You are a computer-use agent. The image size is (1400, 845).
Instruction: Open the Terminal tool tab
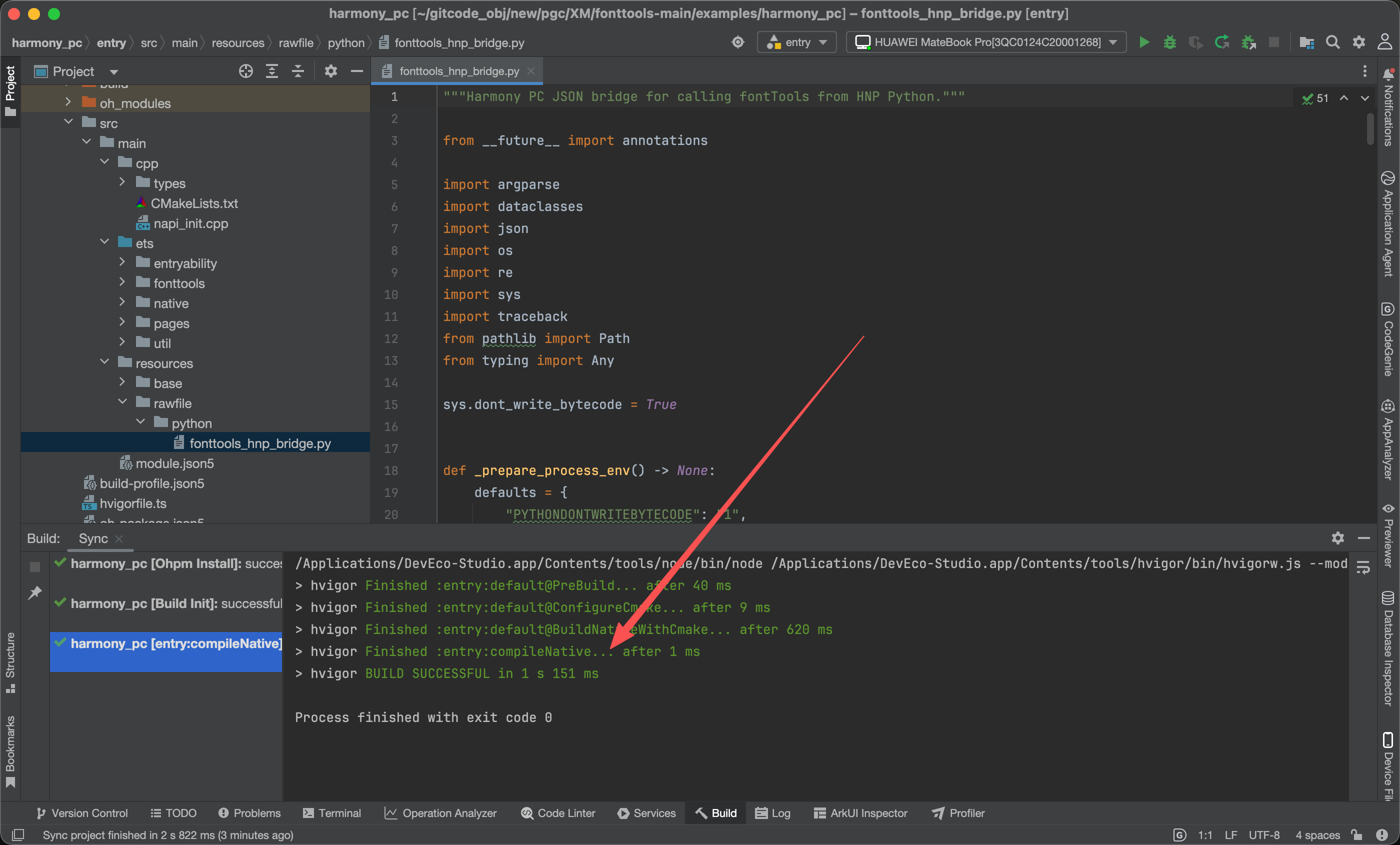(332, 812)
